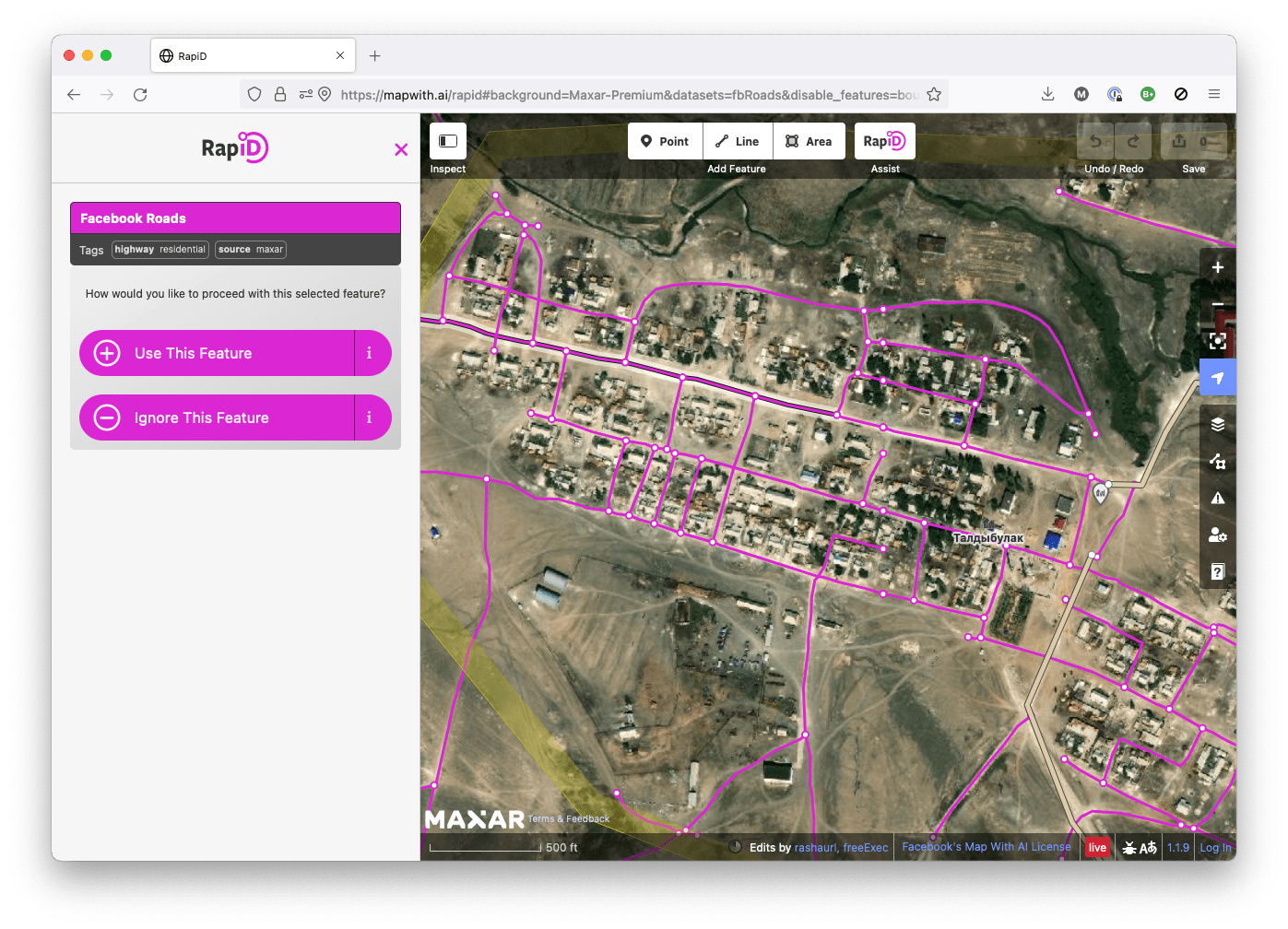Select the Point tool
The height and width of the screenshot is (929, 1288).
[664, 141]
